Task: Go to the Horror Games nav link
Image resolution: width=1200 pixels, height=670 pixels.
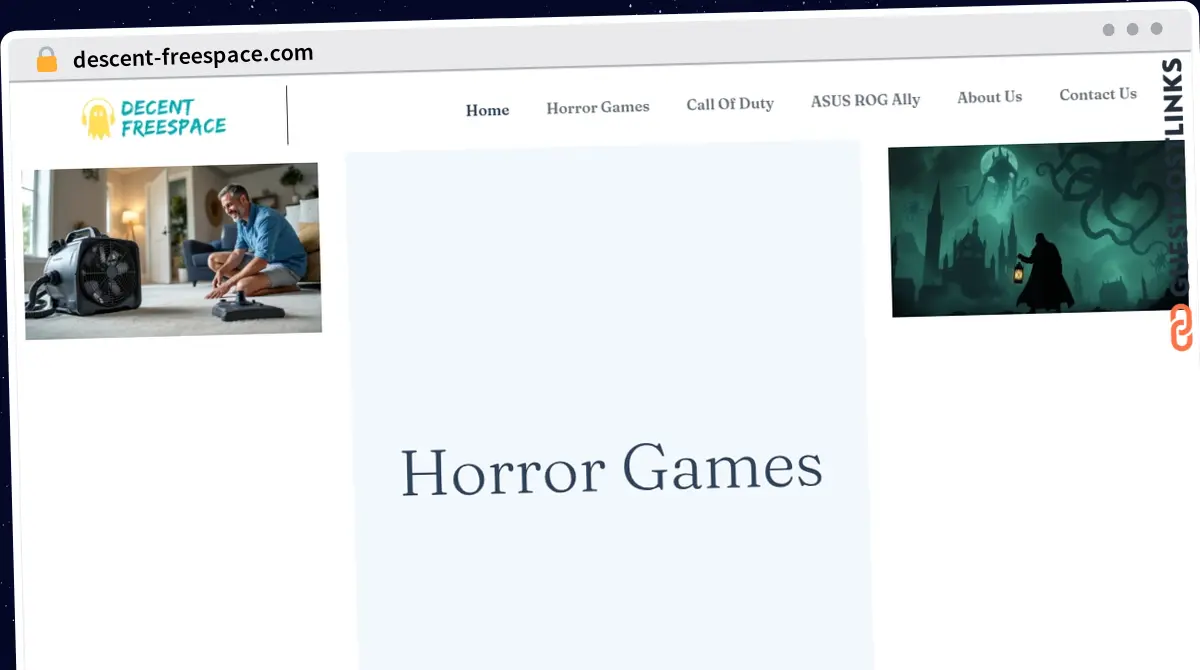Action: pos(598,107)
